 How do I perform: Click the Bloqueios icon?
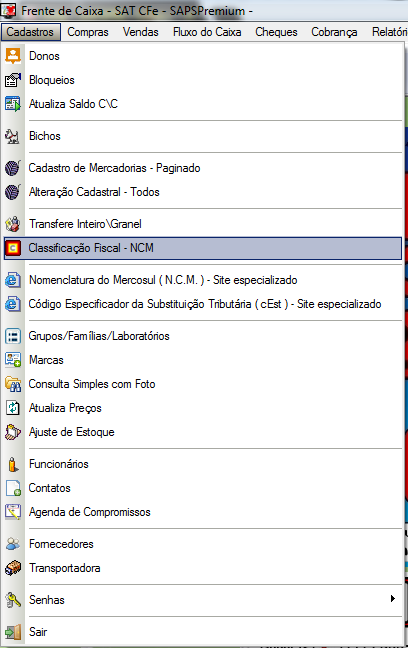click(x=13, y=80)
